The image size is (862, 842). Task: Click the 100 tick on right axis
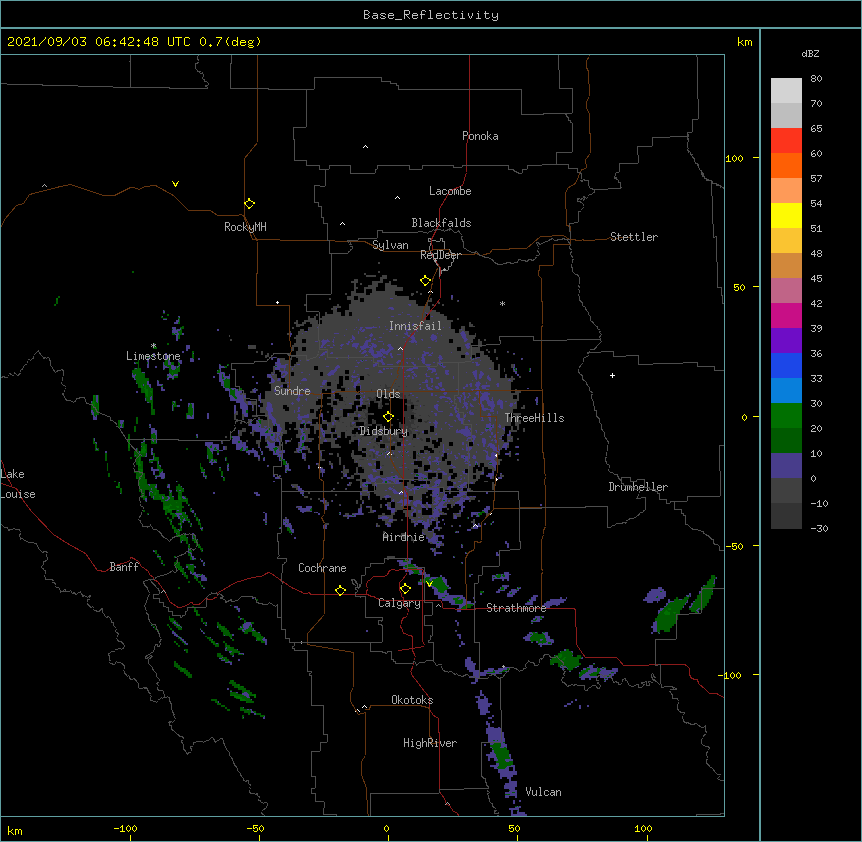click(x=734, y=158)
